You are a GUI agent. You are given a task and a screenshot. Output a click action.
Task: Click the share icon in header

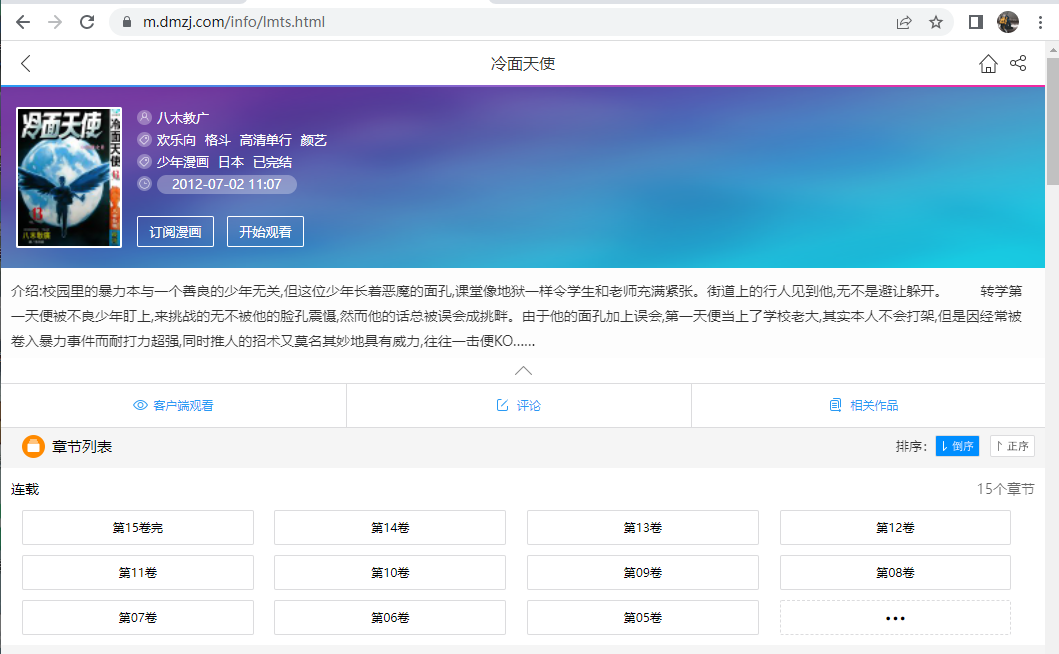coord(1018,64)
